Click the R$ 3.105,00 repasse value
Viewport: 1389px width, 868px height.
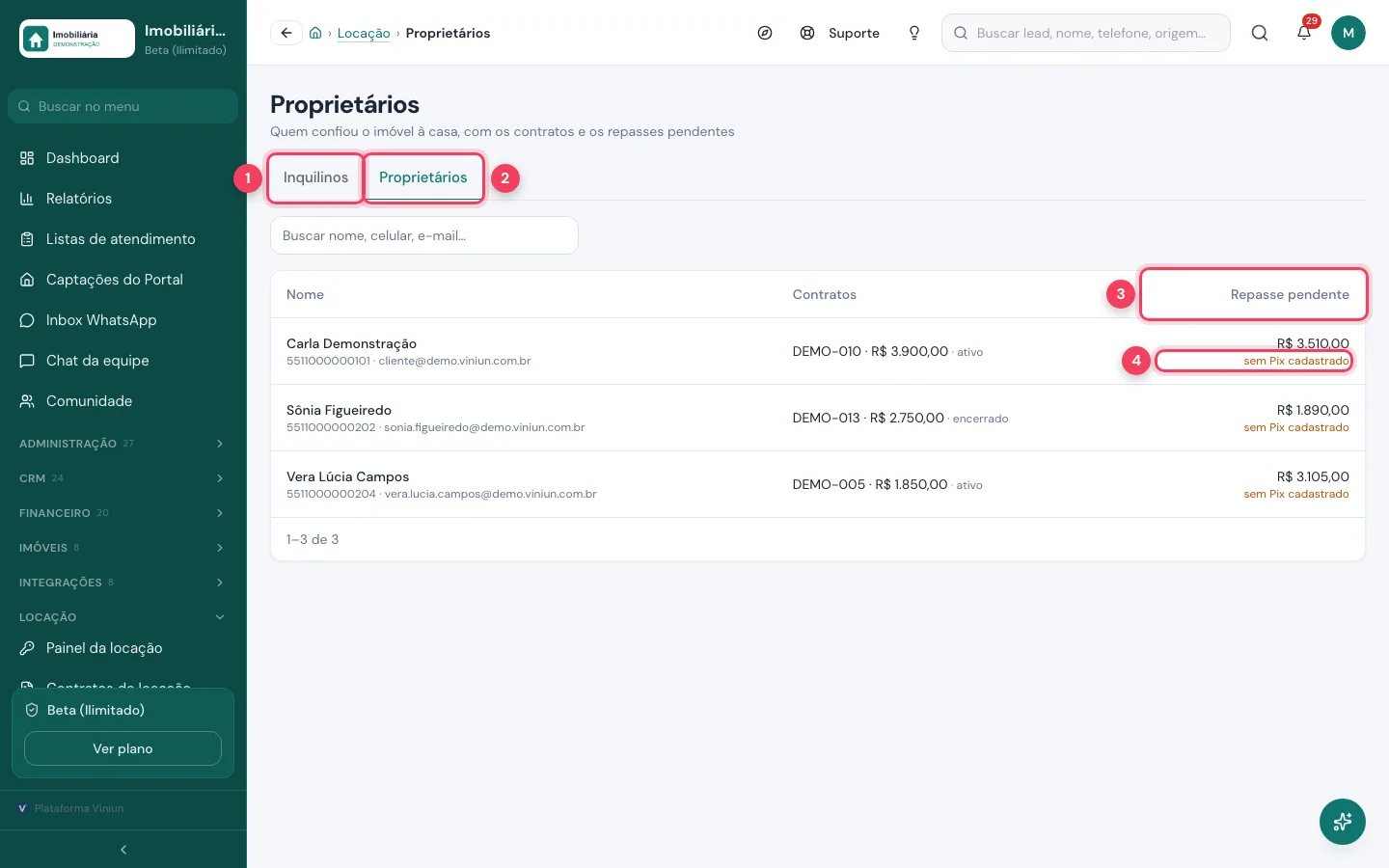coord(1313,476)
